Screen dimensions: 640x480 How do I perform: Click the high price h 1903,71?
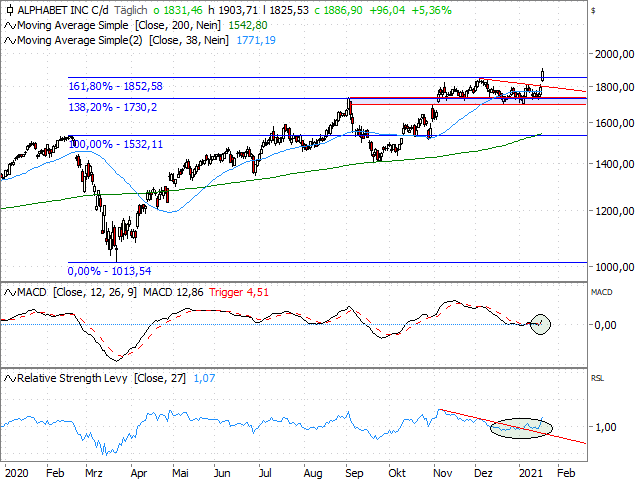(233, 10)
